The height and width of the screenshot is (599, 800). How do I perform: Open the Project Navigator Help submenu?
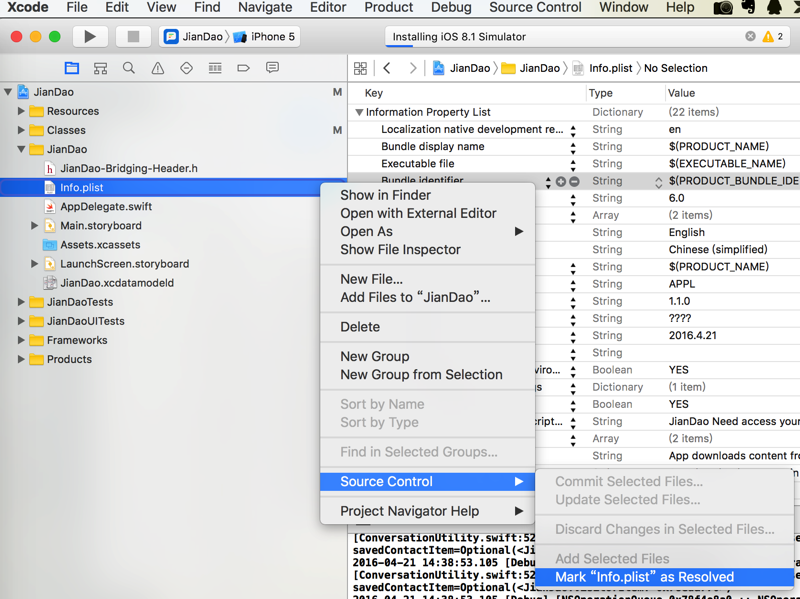(428, 511)
